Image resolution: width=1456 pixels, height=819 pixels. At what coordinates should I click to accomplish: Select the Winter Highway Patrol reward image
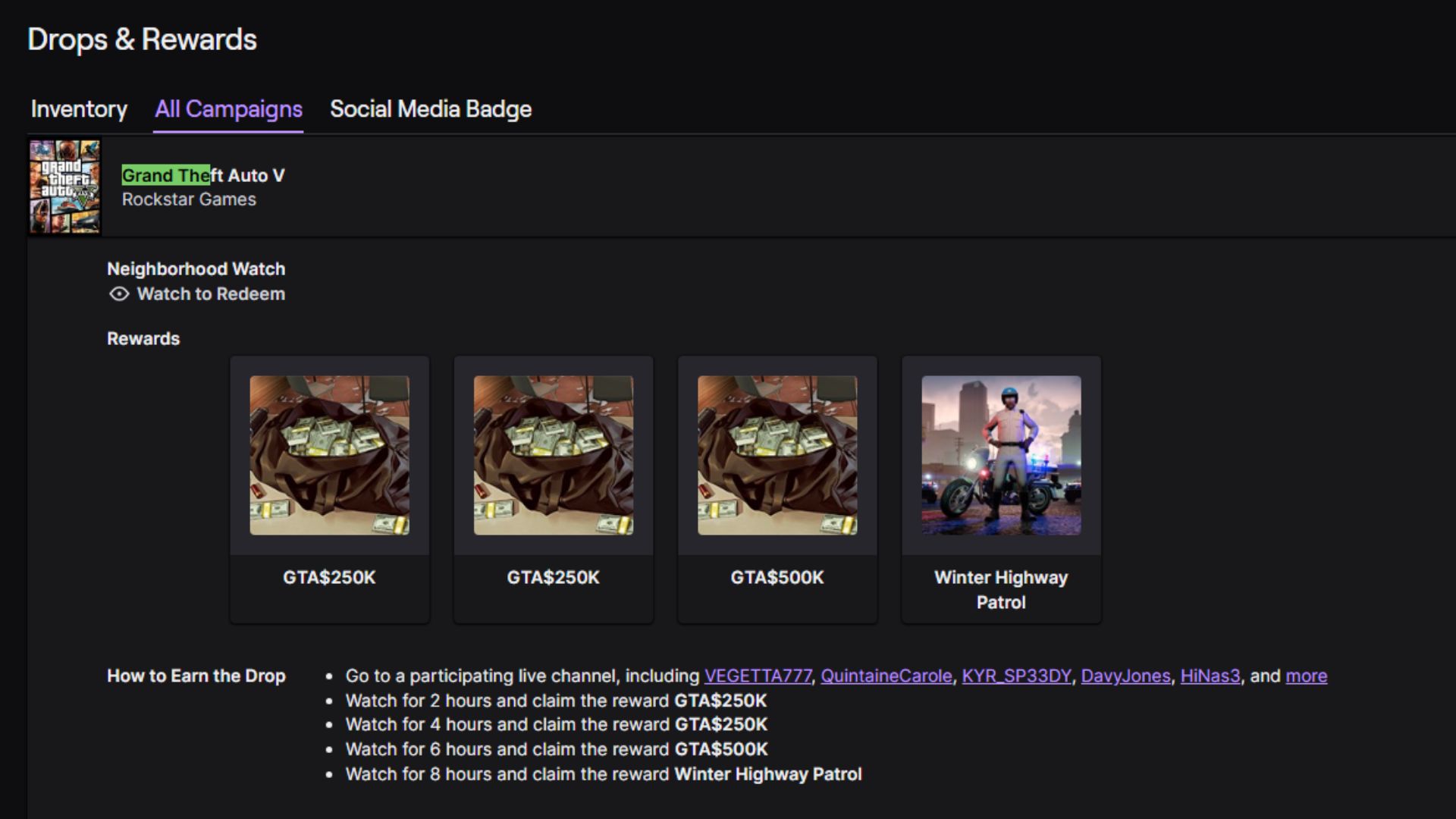pos(1001,455)
